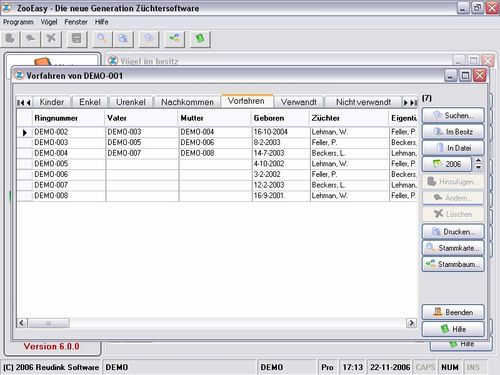Click the search magnifier toolbar icon
The height and width of the screenshot is (375, 500).
pos(103,39)
